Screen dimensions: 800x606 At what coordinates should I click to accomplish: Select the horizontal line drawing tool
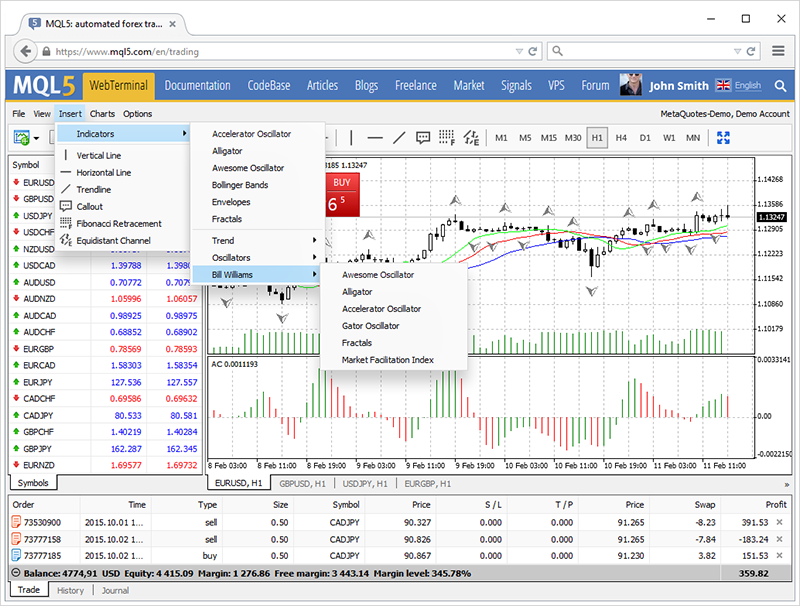point(375,138)
